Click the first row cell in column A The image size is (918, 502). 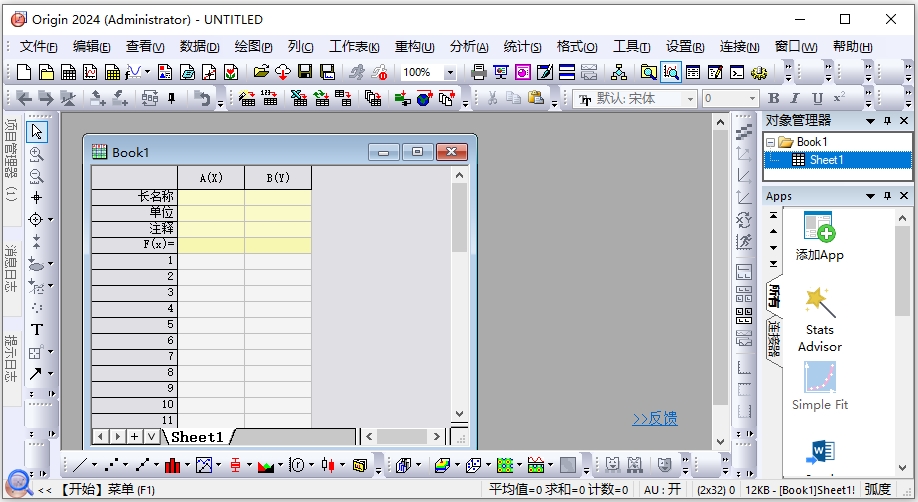(211, 261)
